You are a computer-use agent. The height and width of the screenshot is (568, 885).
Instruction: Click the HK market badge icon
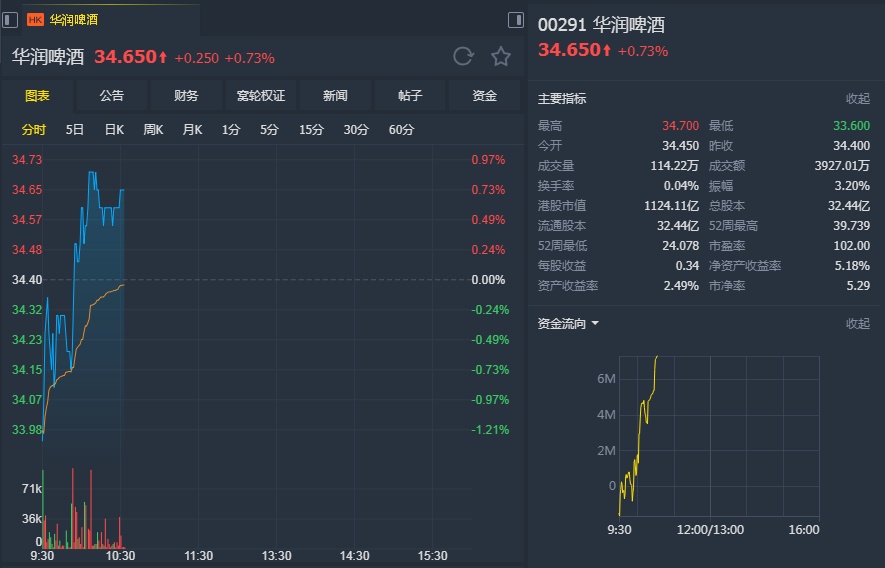[35, 20]
